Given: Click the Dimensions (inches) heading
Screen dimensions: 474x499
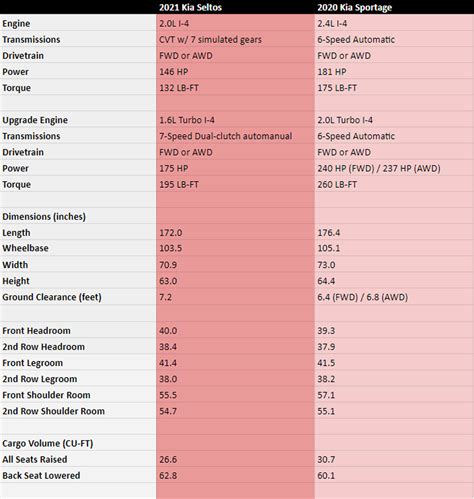Looking at the screenshot, I should click(44, 217).
